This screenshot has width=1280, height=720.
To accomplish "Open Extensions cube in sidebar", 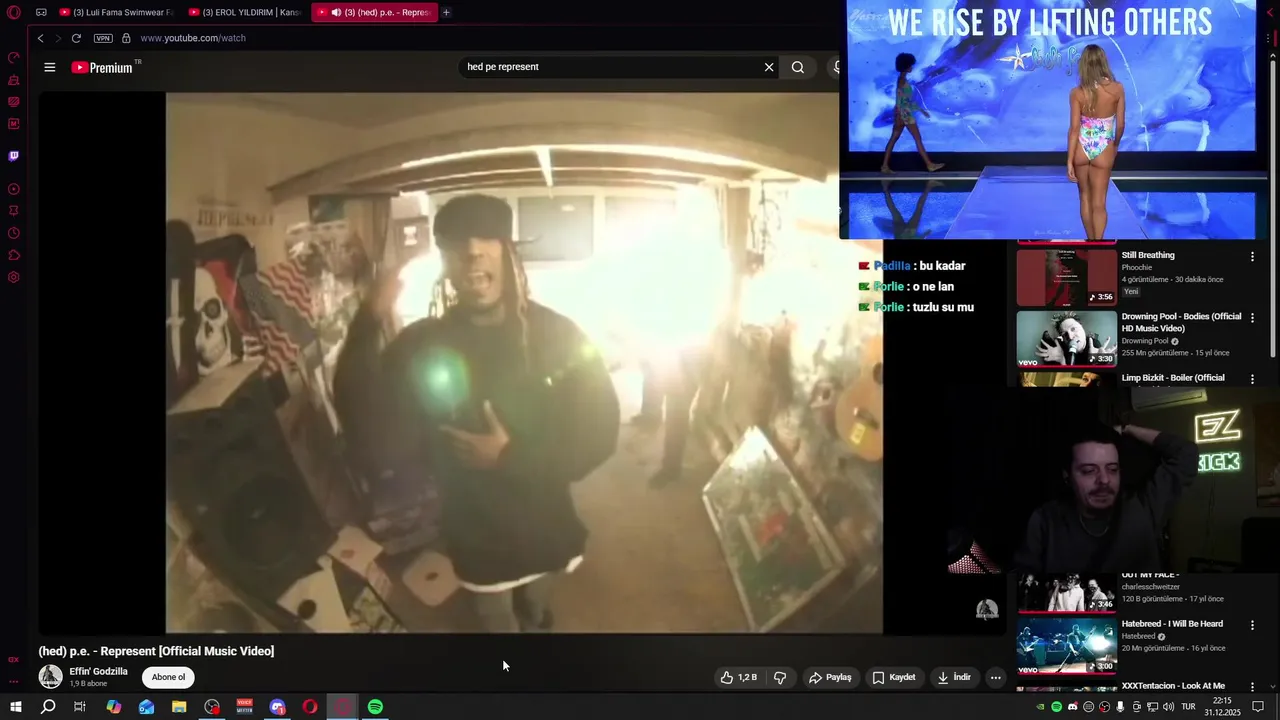I will (x=14, y=255).
